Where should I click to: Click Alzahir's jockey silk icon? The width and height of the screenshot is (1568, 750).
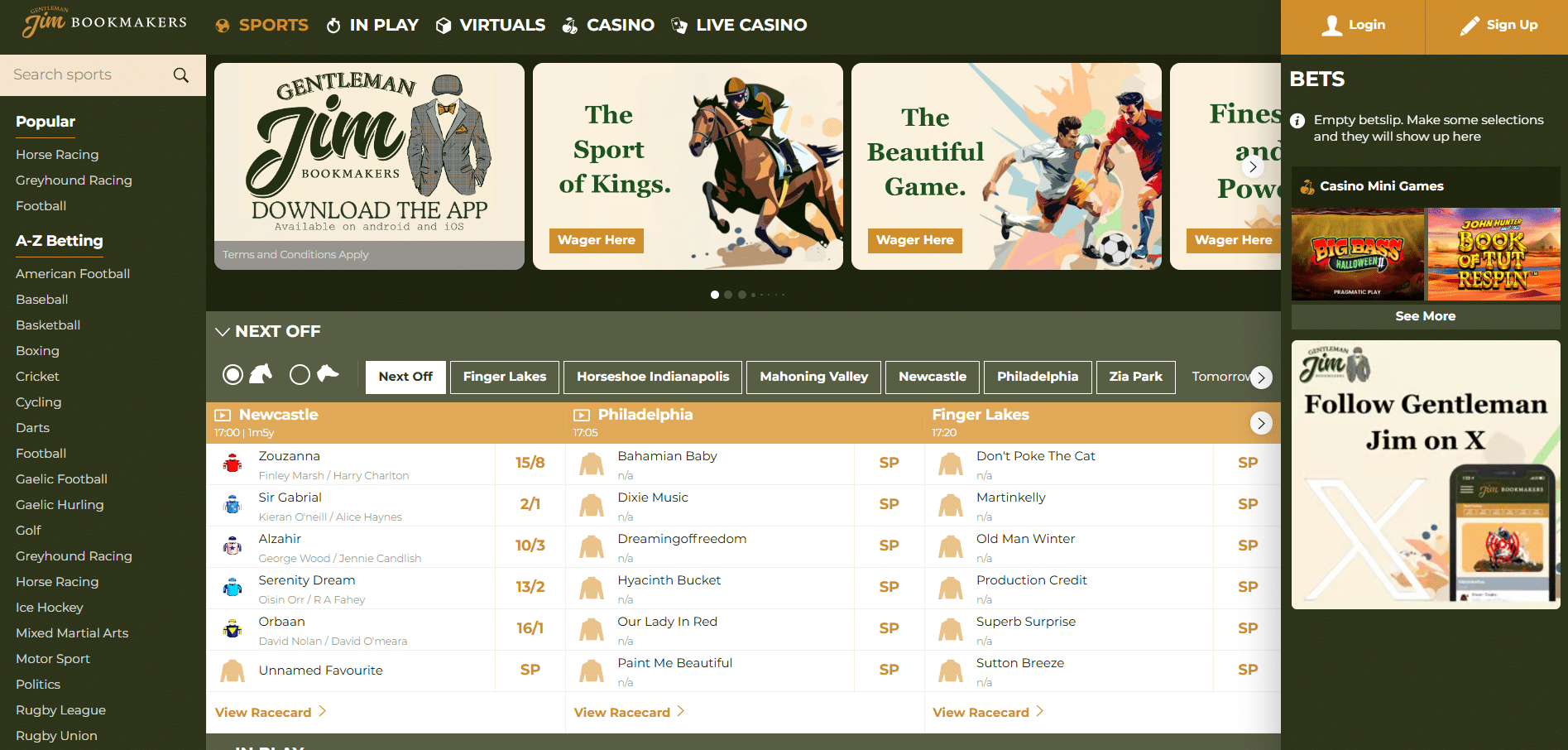pyautogui.click(x=233, y=546)
